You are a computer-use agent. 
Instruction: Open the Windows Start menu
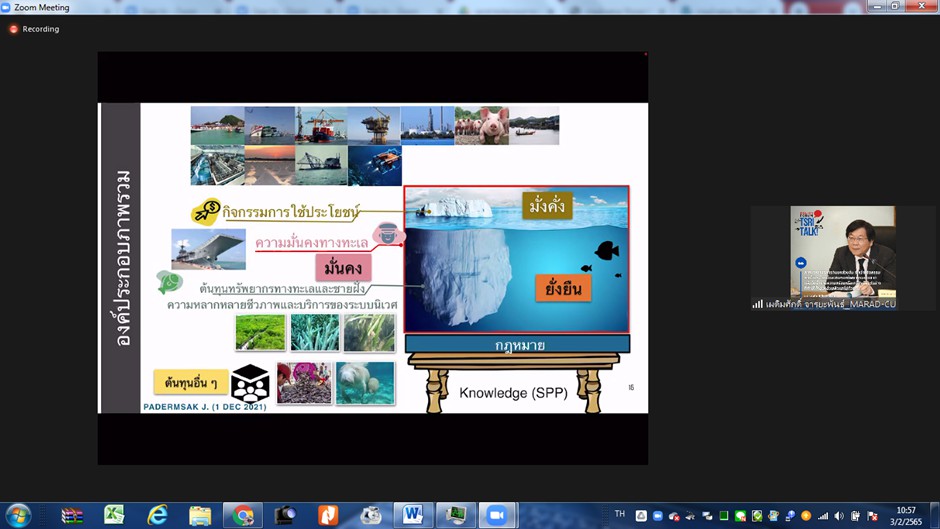tap(18, 515)
